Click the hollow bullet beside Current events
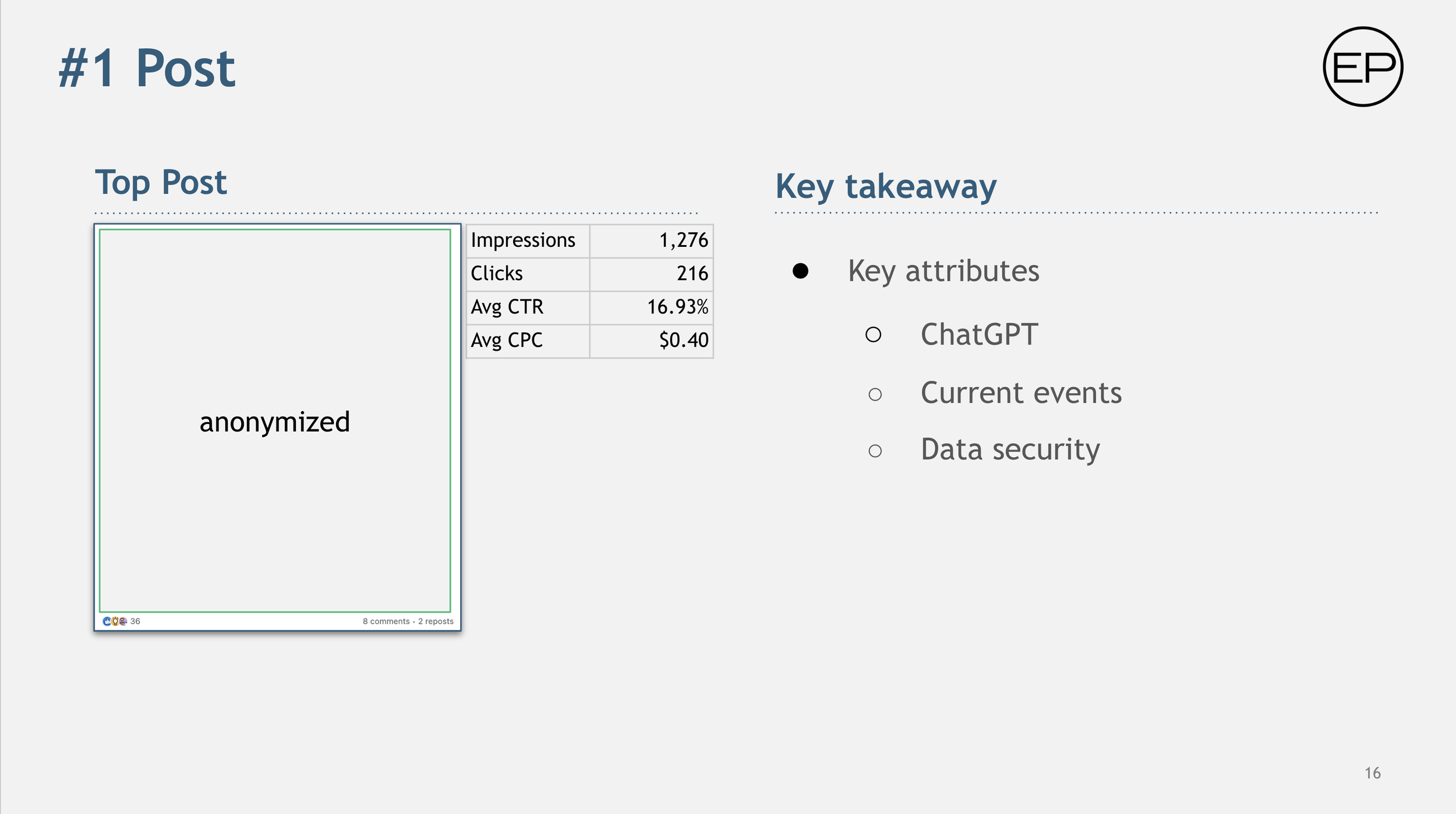Screen dimensions: 1456x814 pyautogui.click(x=875, y=394)
